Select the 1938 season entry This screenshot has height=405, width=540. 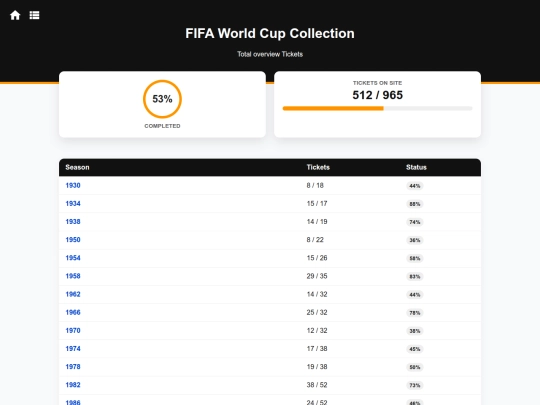point(73,221)
